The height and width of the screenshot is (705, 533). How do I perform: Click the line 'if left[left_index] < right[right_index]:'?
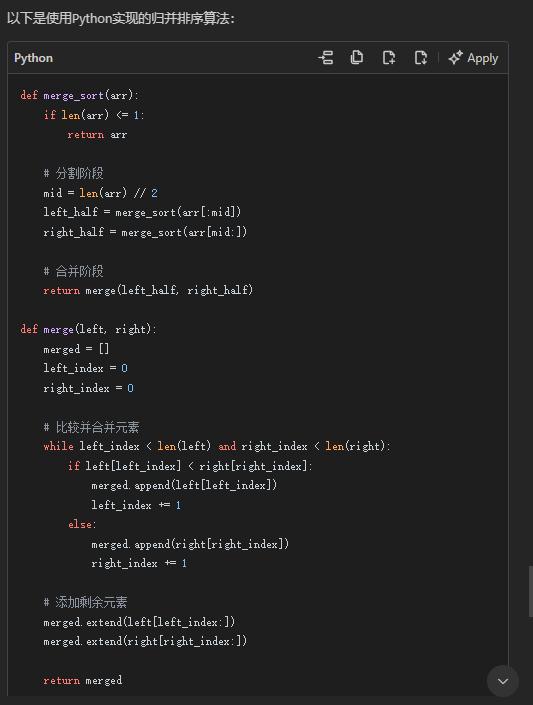[x=190, y=466]
